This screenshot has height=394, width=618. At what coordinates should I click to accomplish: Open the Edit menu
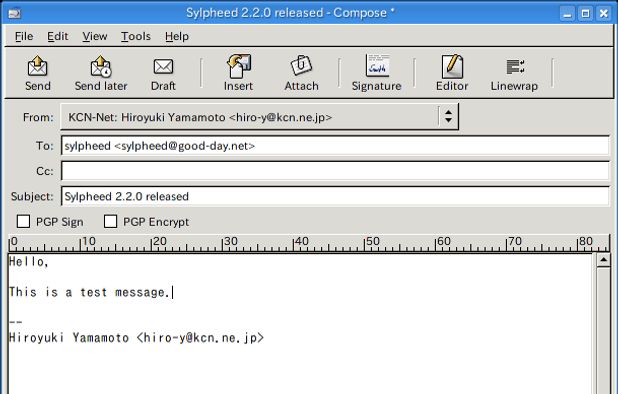pos(58,36)
